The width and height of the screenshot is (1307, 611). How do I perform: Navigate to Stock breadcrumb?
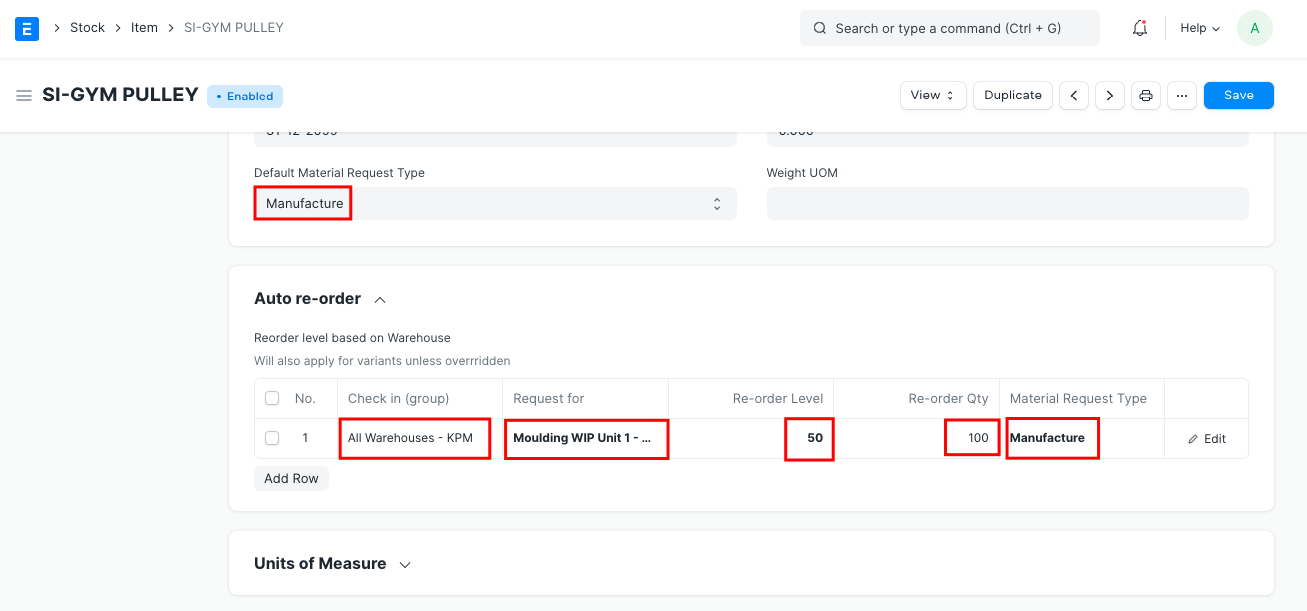[87, 28]
